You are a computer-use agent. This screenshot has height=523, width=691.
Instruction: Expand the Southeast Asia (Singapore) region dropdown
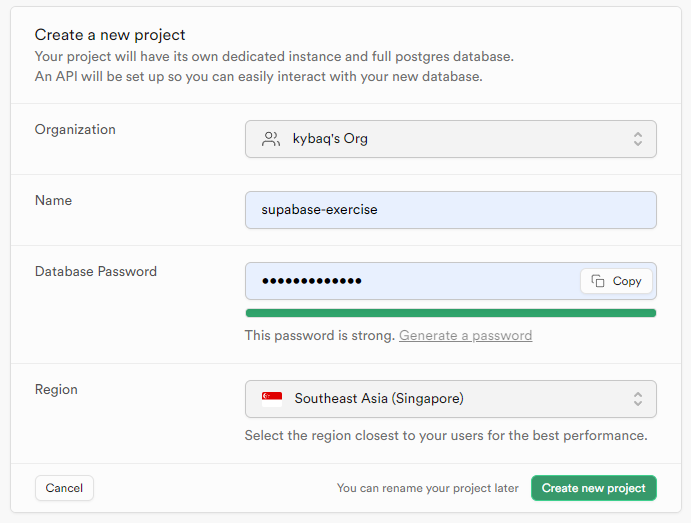pyautogui.click(x=451, y=399)
